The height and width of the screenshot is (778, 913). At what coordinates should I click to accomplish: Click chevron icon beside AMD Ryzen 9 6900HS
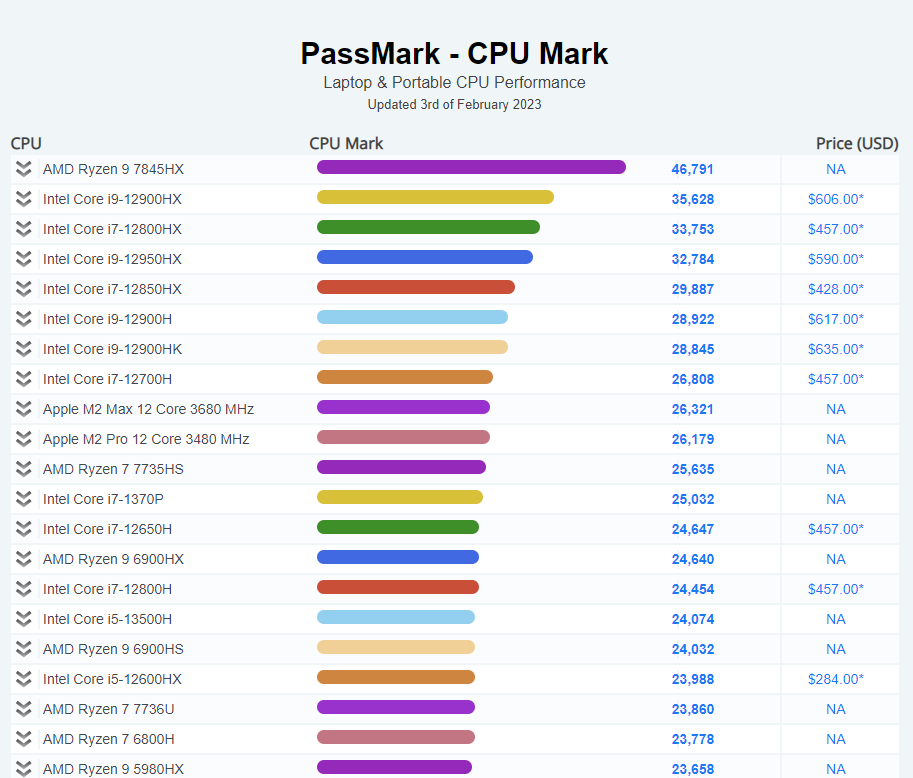click(x=23, y=649)
